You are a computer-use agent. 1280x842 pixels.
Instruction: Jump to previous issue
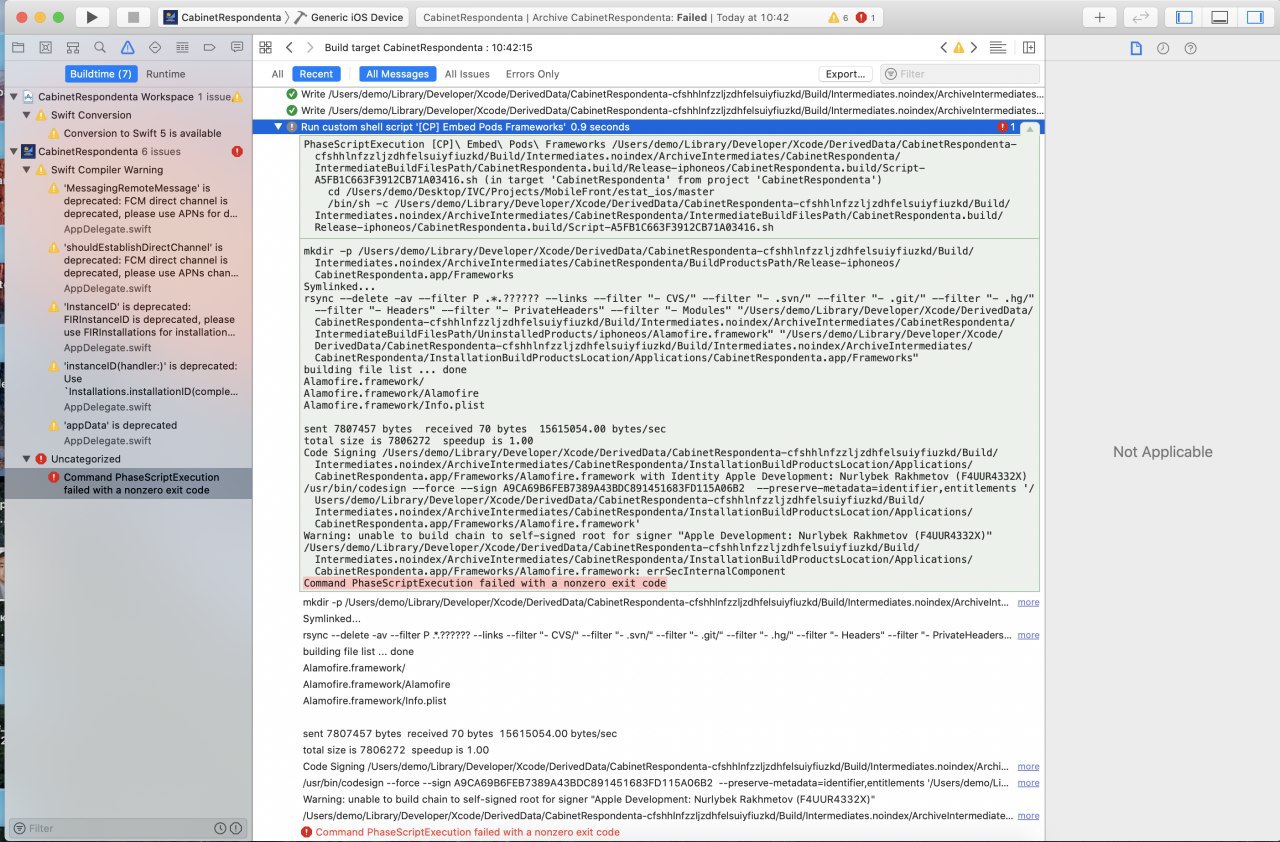(943, 47)
